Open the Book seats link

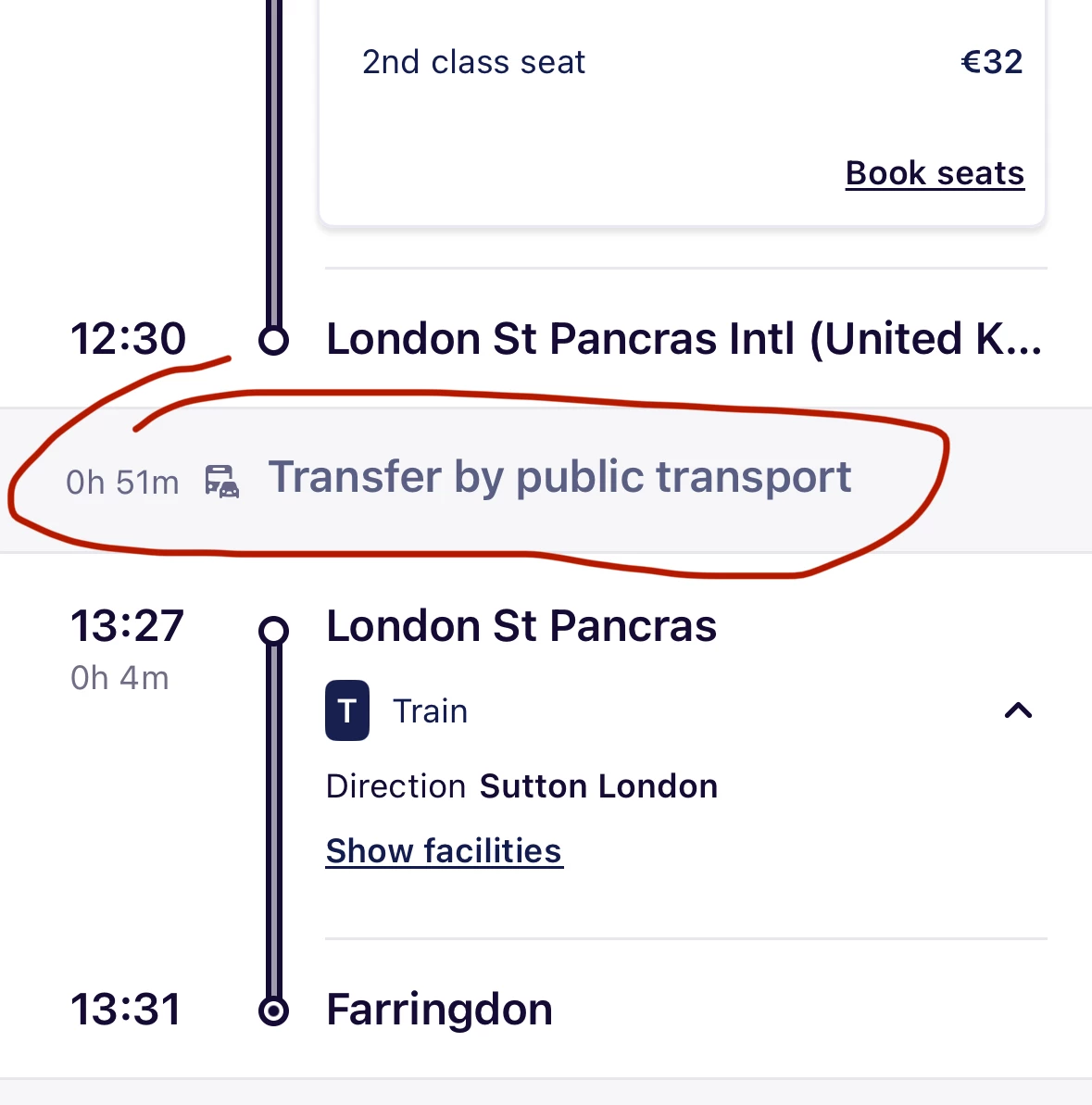coord(935,173)
